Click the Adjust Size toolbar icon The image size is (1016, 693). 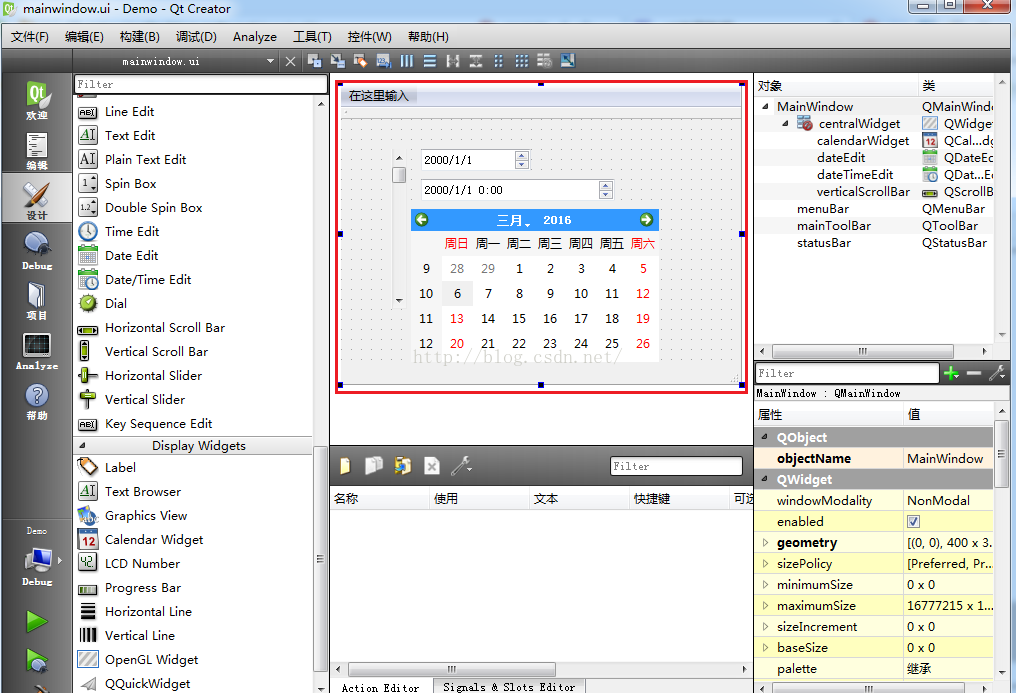(x=568, y=61)
